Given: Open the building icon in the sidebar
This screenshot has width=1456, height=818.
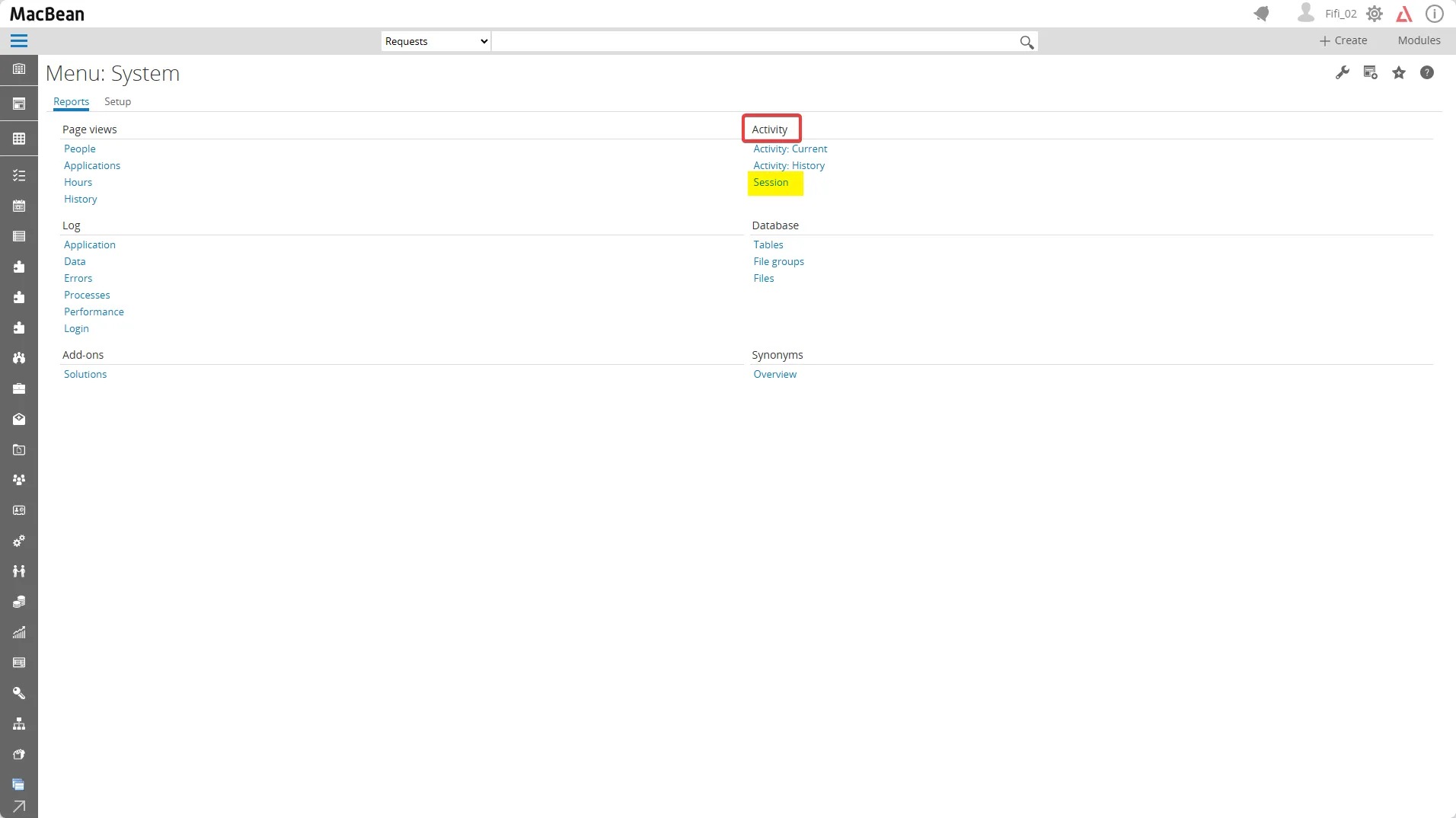Looking at the screenshot, I should tap(19, 69).
